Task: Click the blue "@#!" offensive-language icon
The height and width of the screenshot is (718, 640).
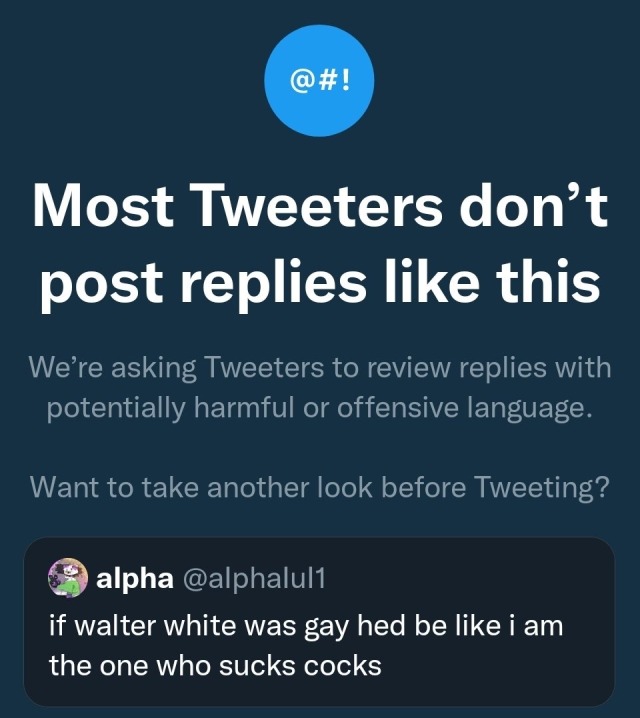Action: click(320, 80)
